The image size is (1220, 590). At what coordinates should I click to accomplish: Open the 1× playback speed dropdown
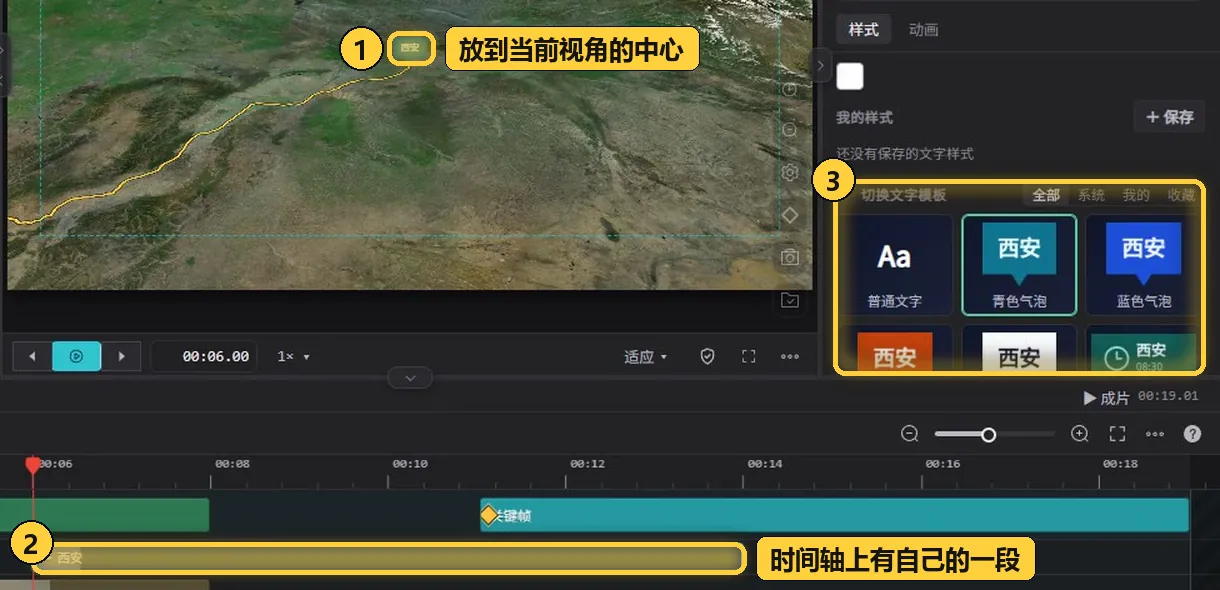[294, 357]
